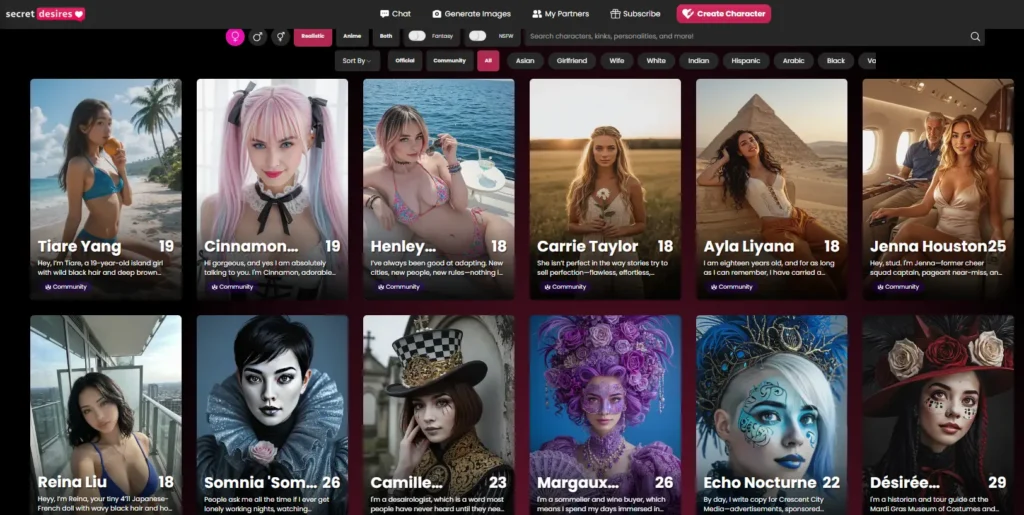
Task: Click Community badge on Ayla Liyana card
Action: click(x=731, y=287)
